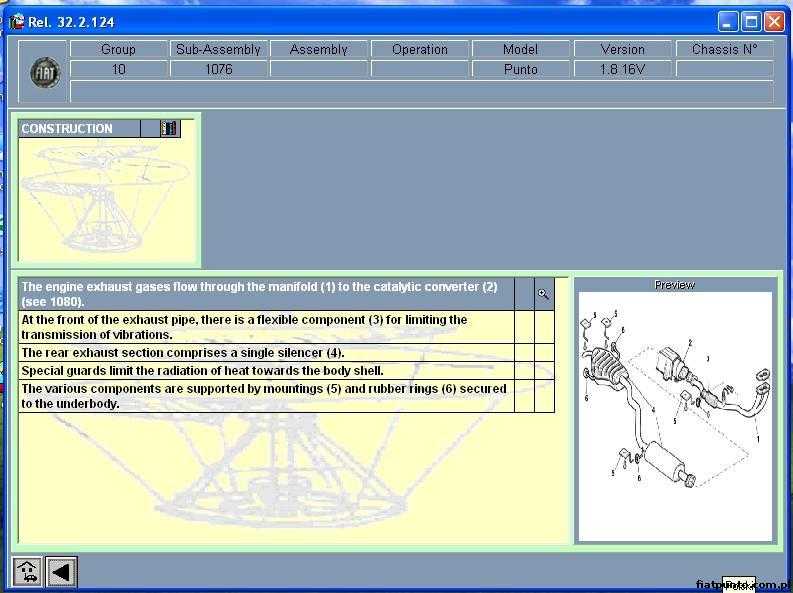The height and width of the screenshot is (593, 793).
Task: Click the Version column header
Action: pyautogui.click(x=623, y=49)
